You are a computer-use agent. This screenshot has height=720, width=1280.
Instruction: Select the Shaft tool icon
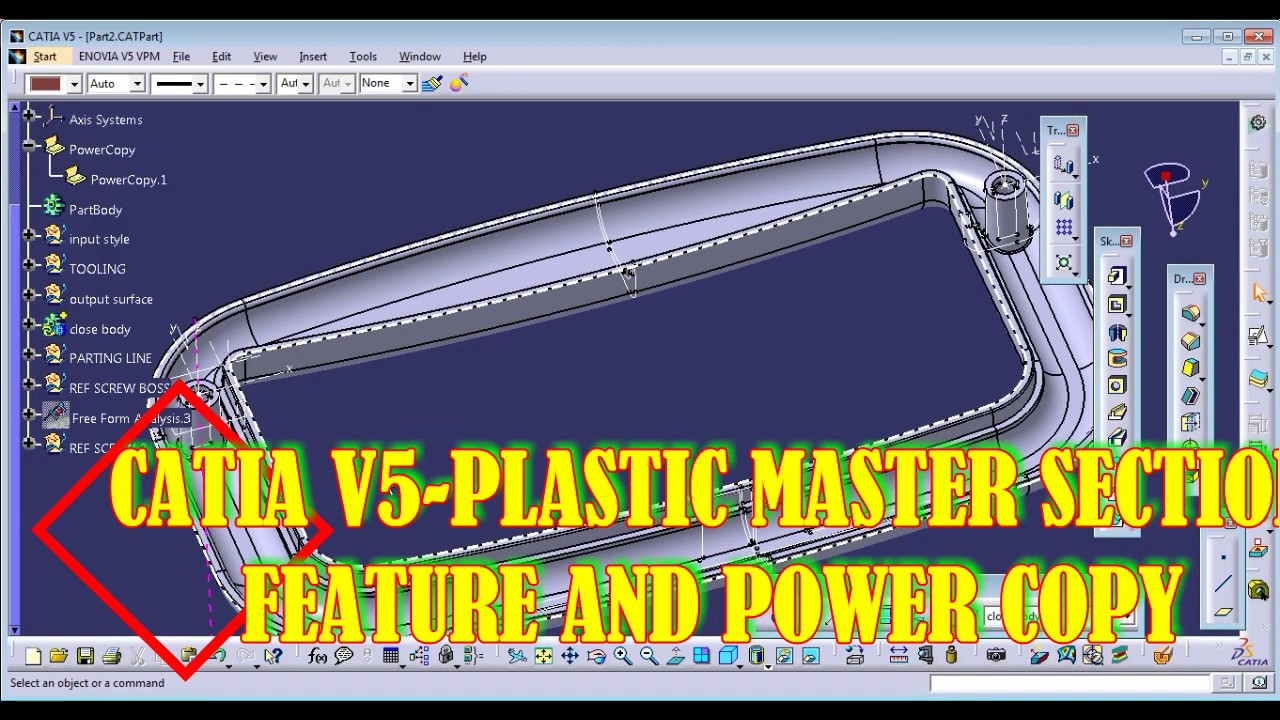pos(1117,331)
